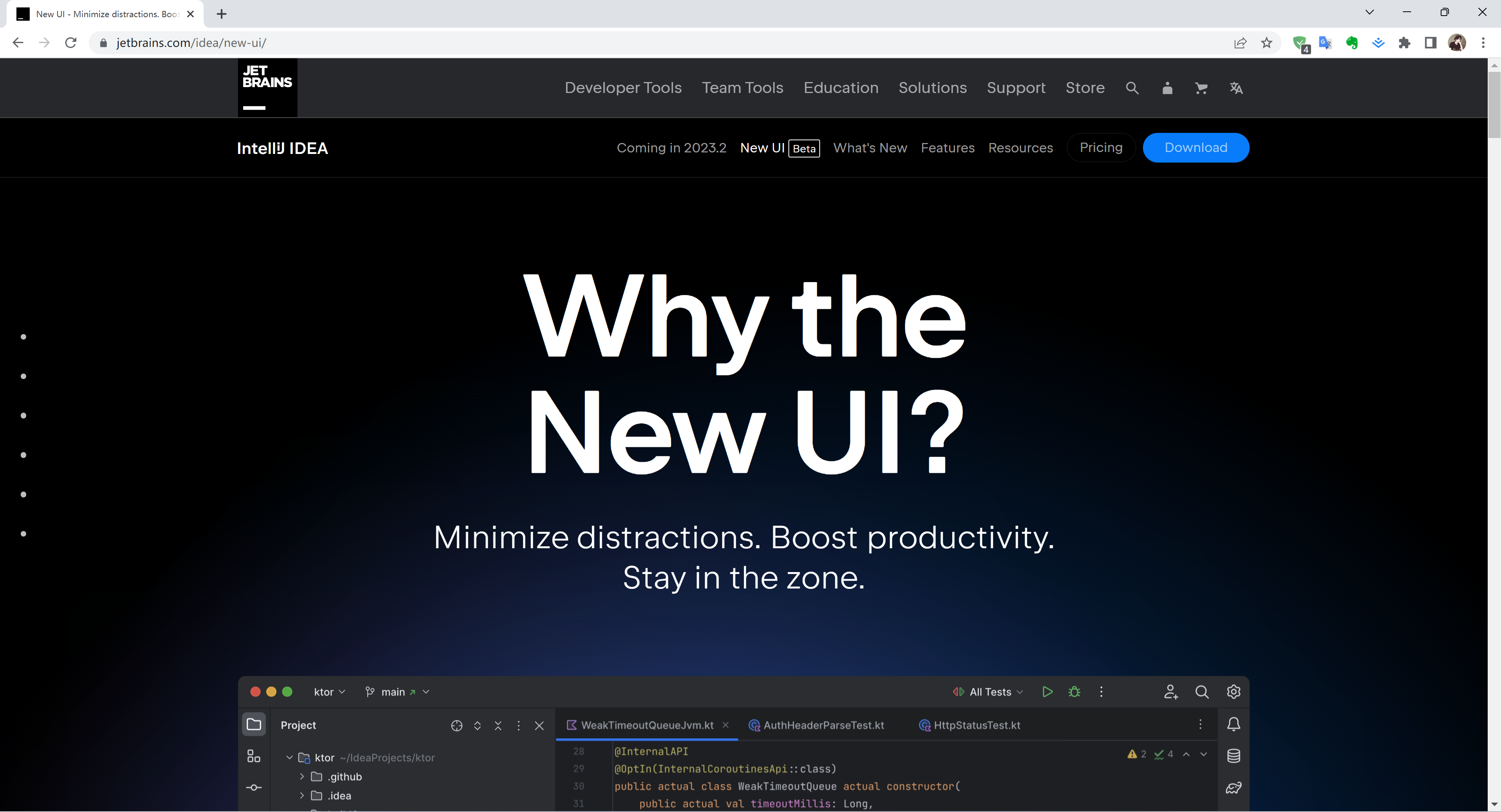Reload the page
Screen dimensions: 1501x812
click(70, 43)
